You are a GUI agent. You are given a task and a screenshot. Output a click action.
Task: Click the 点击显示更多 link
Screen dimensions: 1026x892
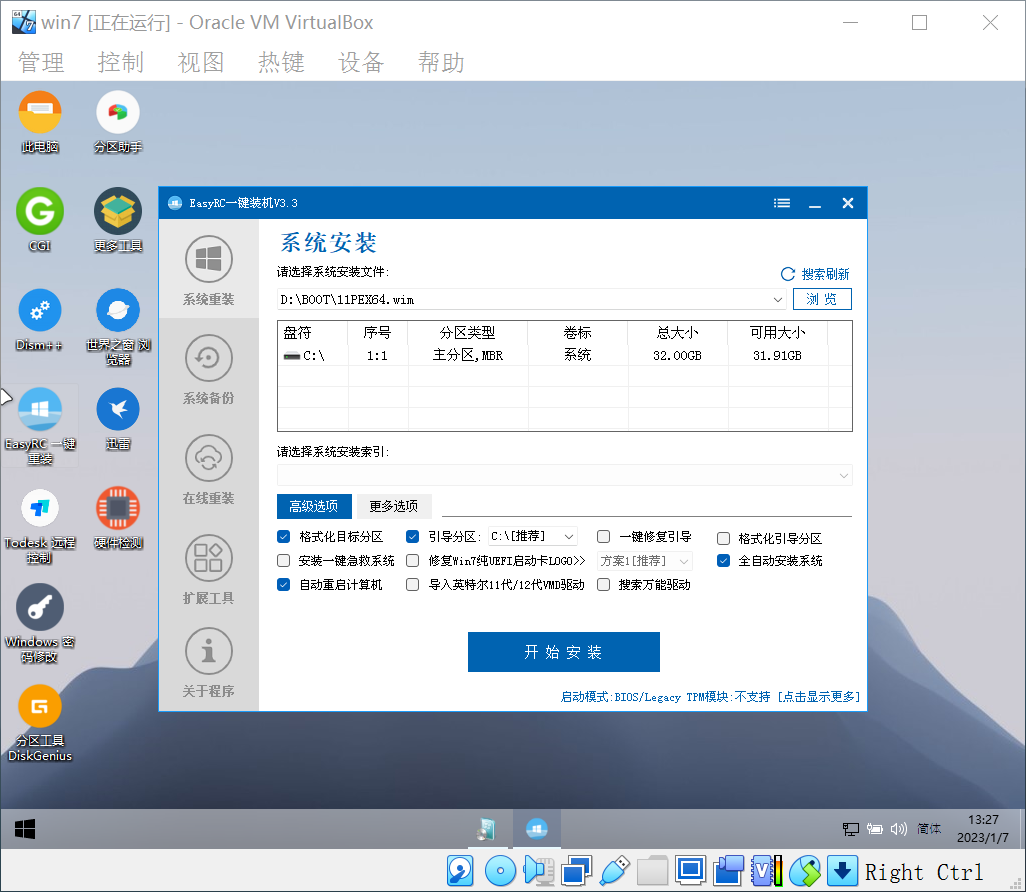point(819,697)
